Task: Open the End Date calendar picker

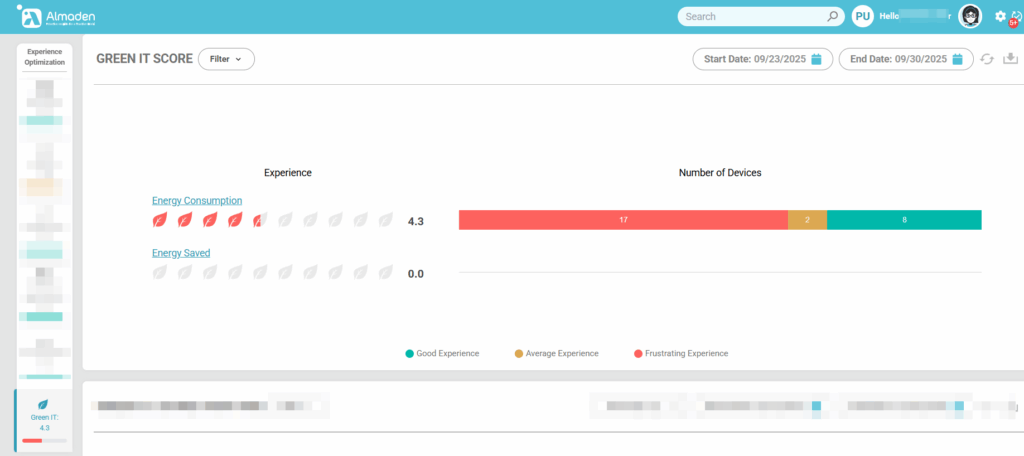Action: (x=957, y=59)
